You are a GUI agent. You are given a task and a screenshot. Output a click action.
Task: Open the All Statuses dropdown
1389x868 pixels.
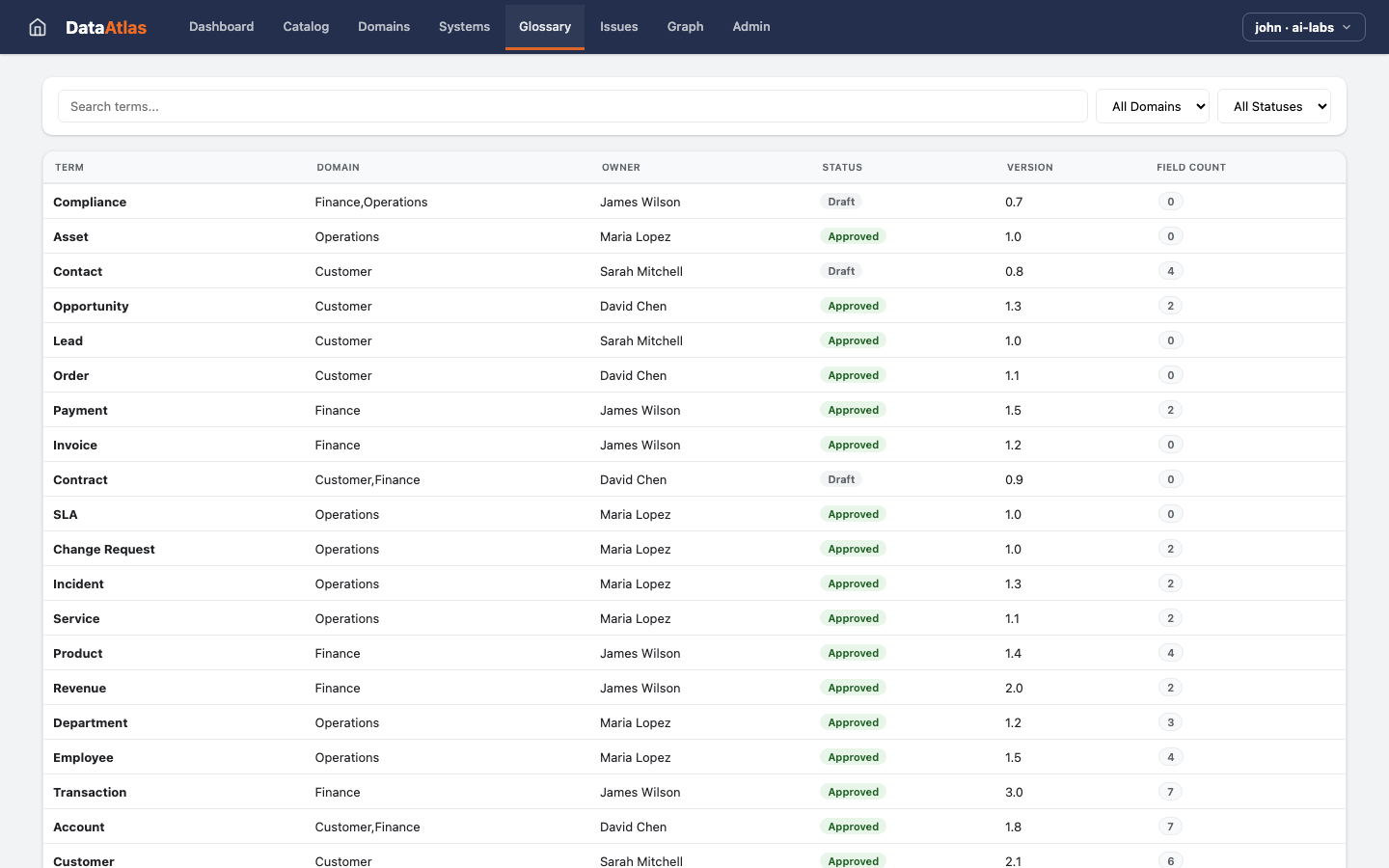tap(1274, 106)
